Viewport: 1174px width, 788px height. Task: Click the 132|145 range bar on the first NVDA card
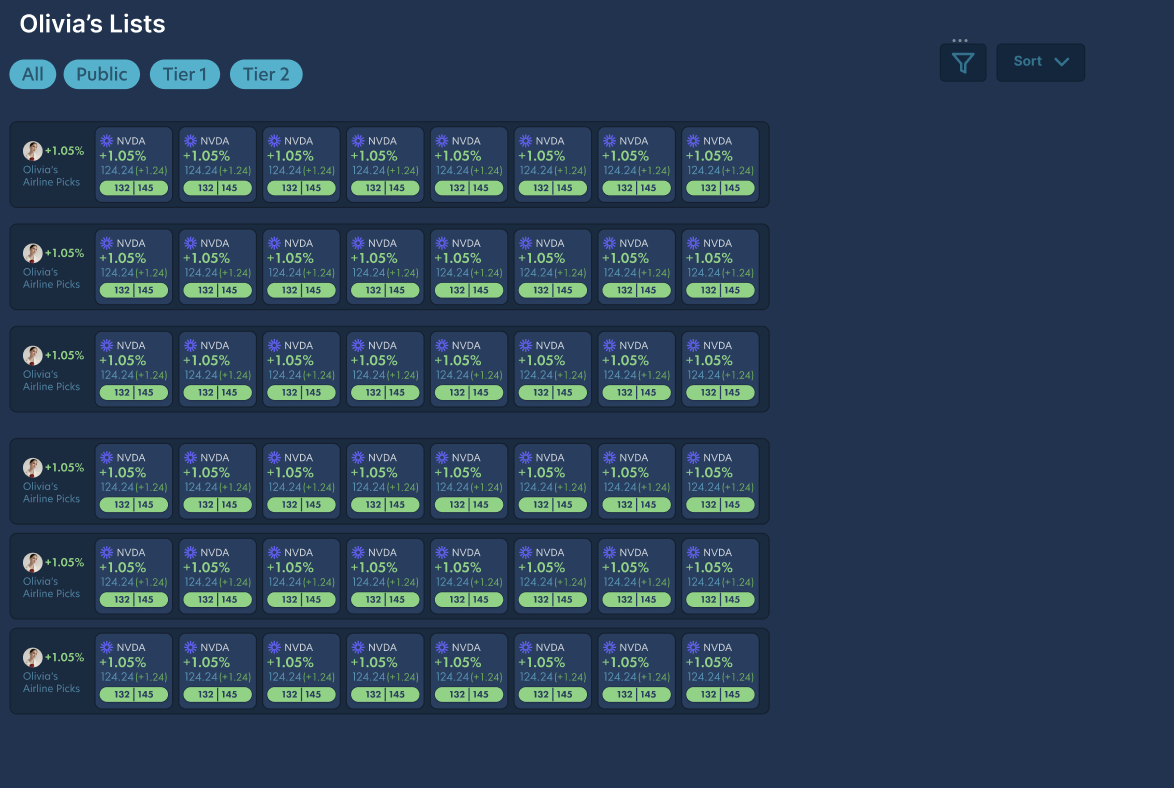pos(133,187)
